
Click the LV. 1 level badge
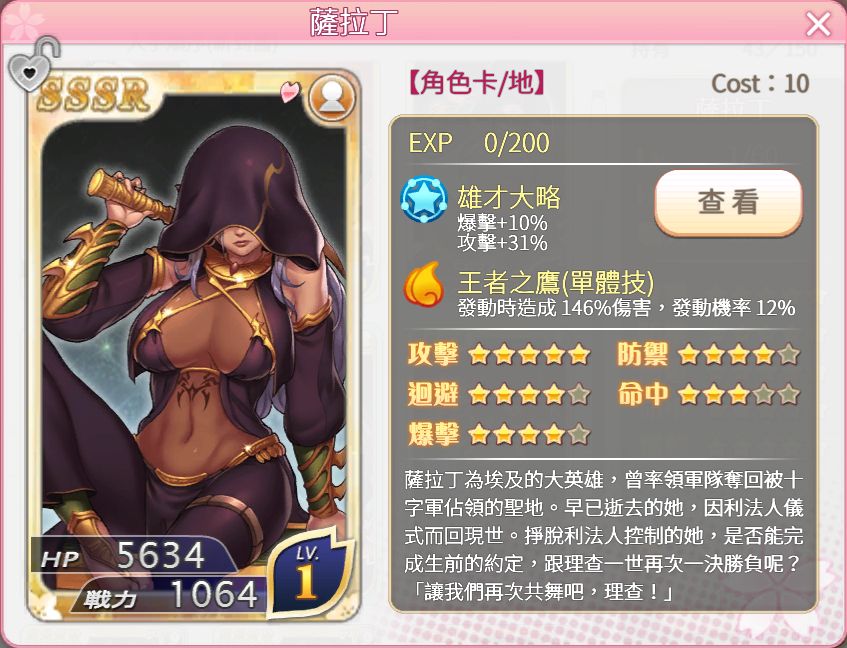307,573
